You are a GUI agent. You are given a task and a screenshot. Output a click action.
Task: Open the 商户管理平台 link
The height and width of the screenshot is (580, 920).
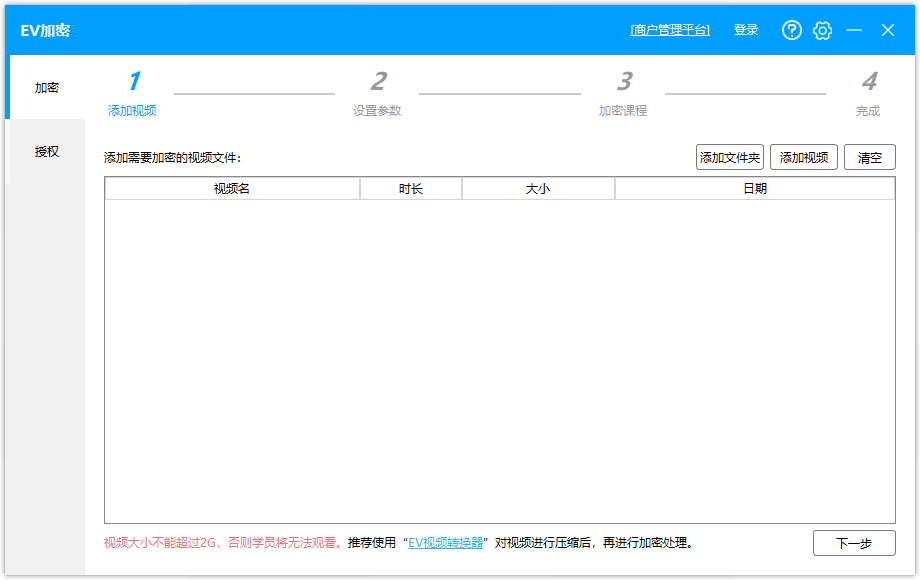pos(669,30)
